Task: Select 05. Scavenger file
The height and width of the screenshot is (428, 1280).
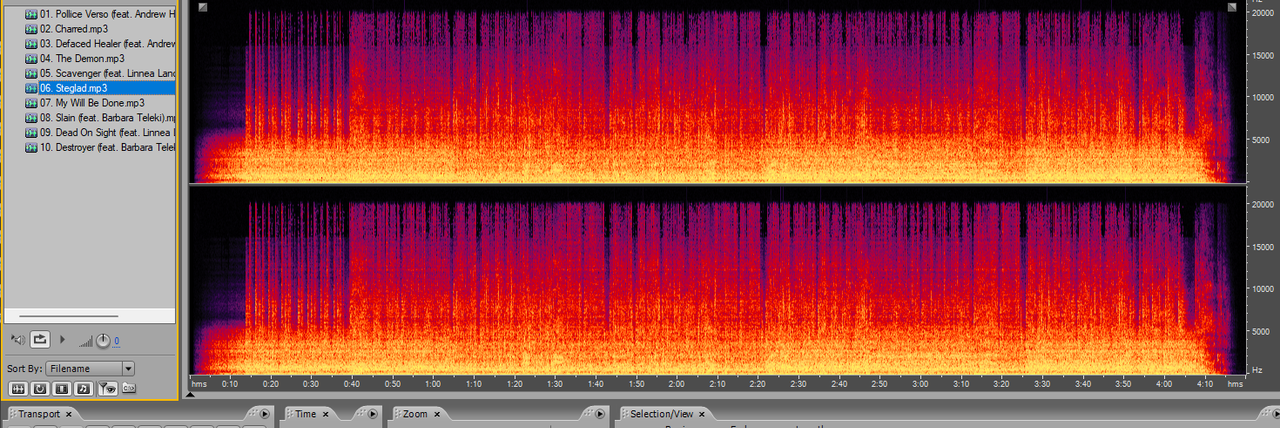Action: tap(107, 73)
